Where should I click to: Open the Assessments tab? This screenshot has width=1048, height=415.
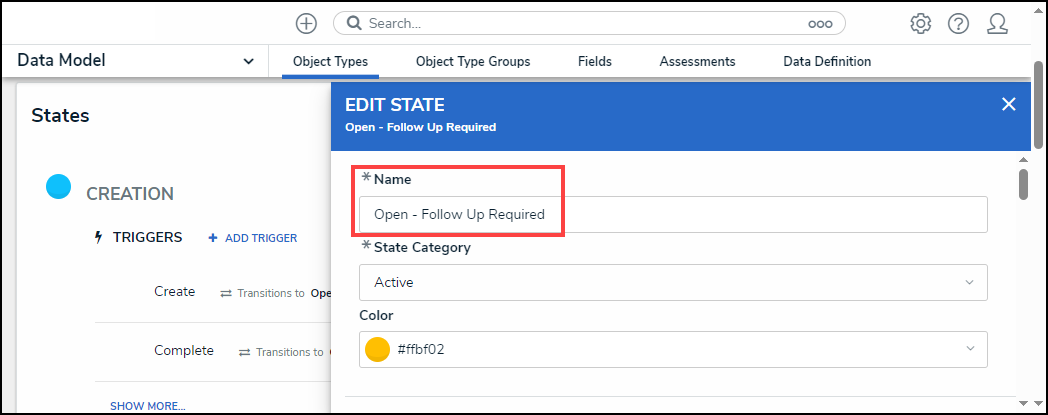pyautogui.click(x=697, y=62)
